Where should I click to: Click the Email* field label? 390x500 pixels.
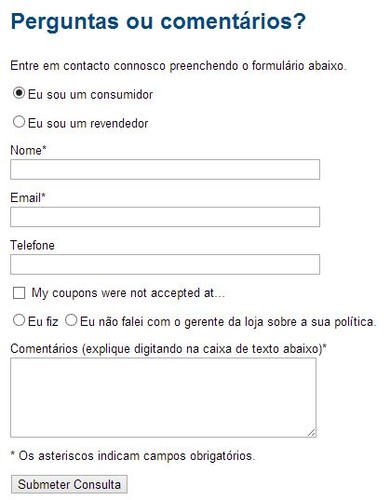click(28, 198)
